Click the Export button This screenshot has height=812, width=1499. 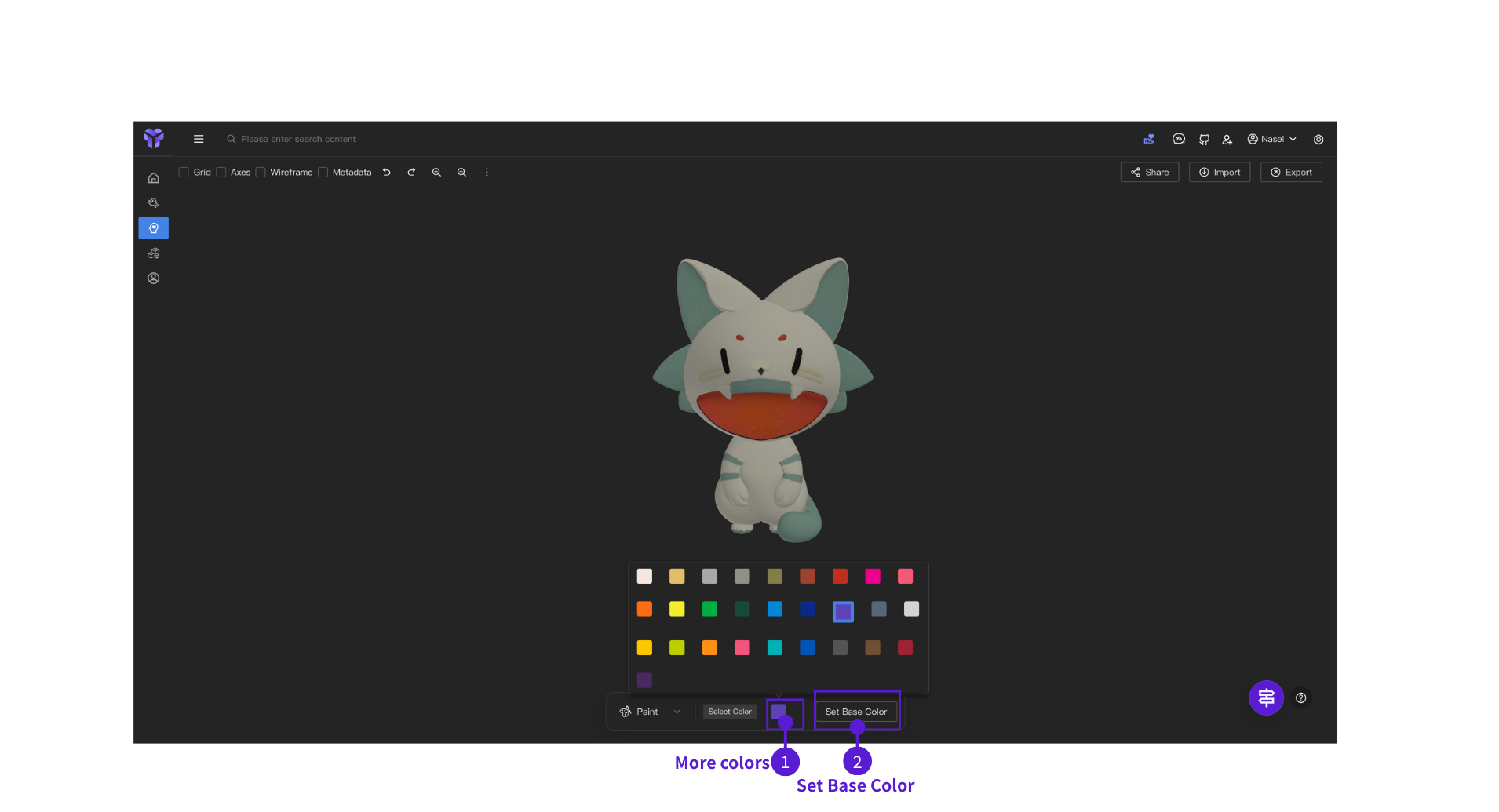pyautogui.click(x=1291, y=172)
